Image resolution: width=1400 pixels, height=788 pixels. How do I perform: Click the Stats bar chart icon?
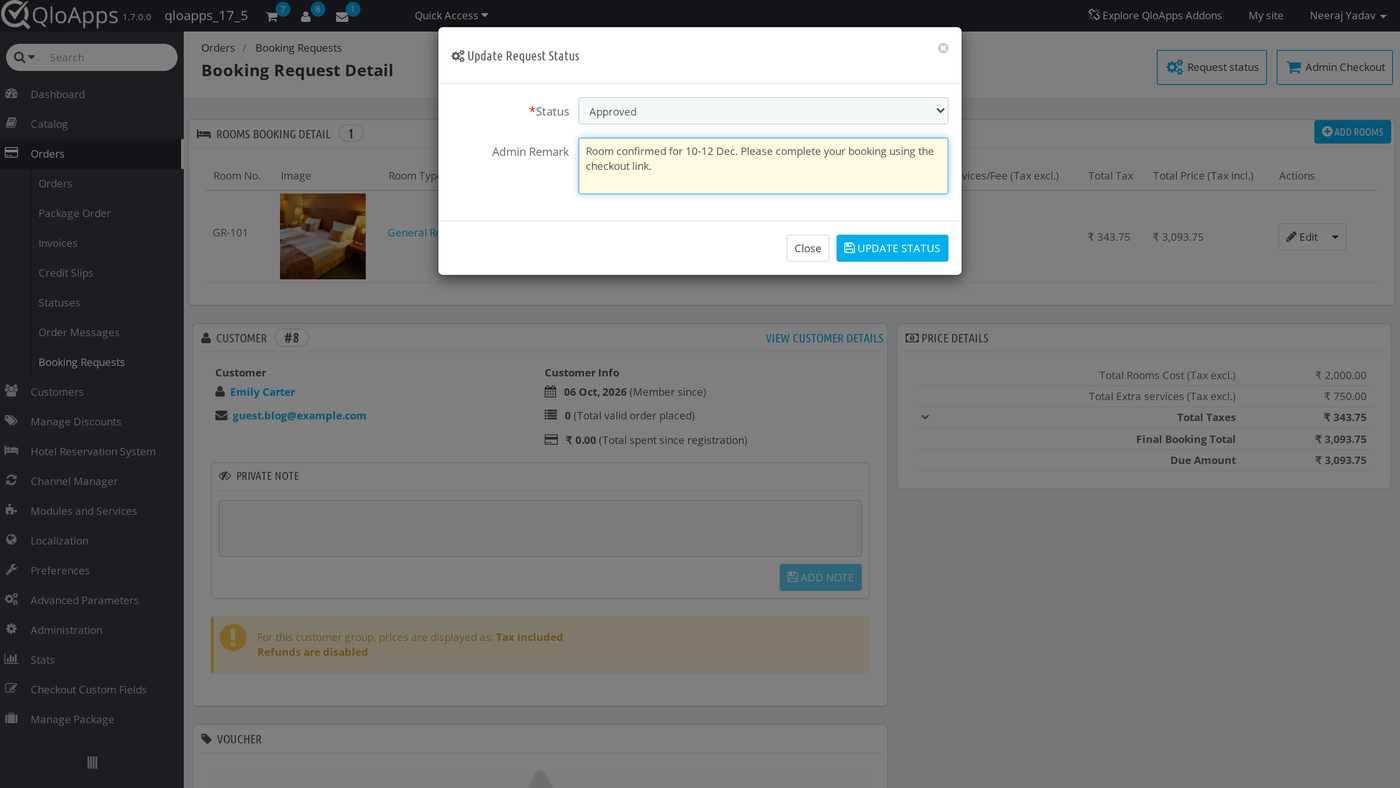point(12,660)
